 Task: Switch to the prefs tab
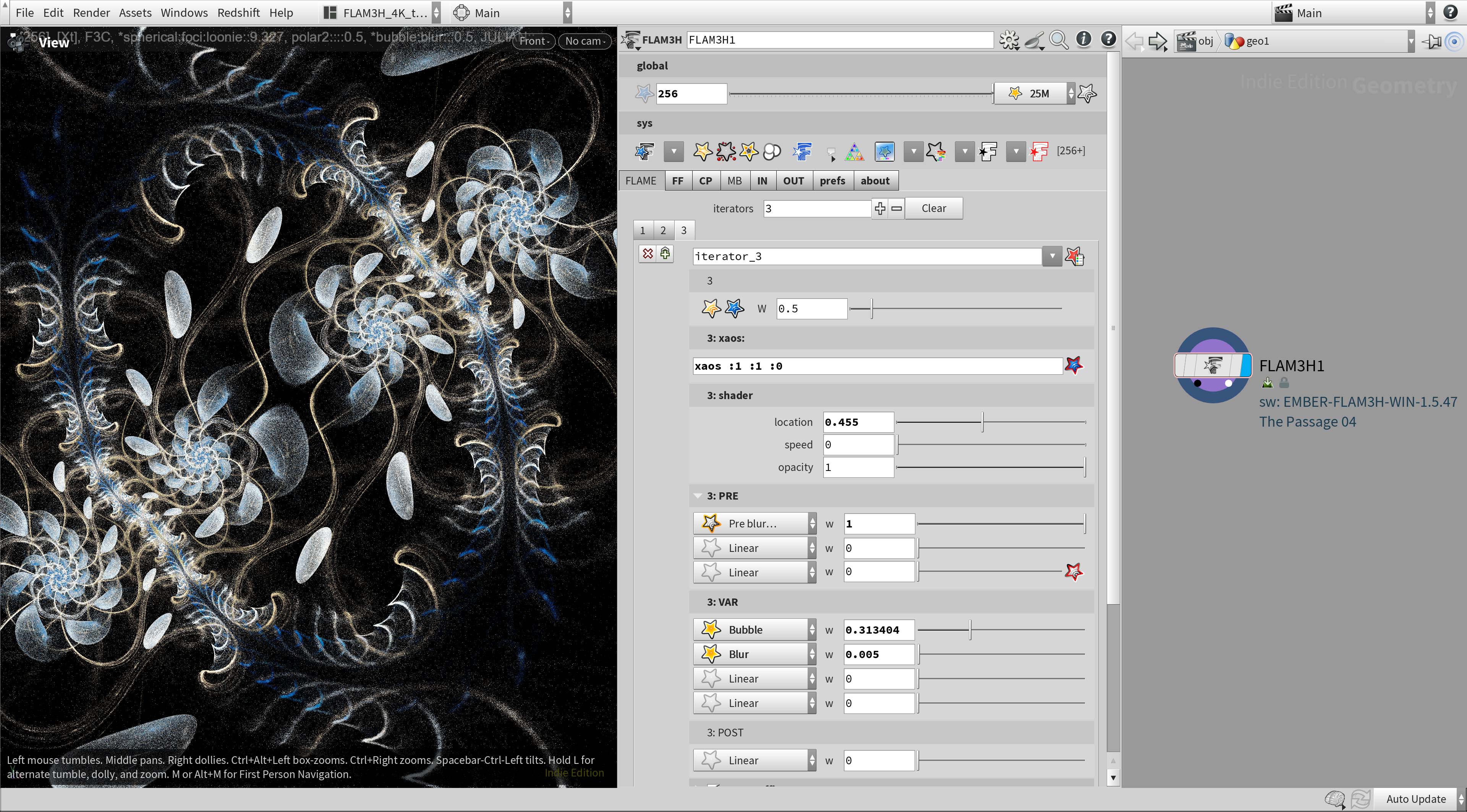click(832, 181)
